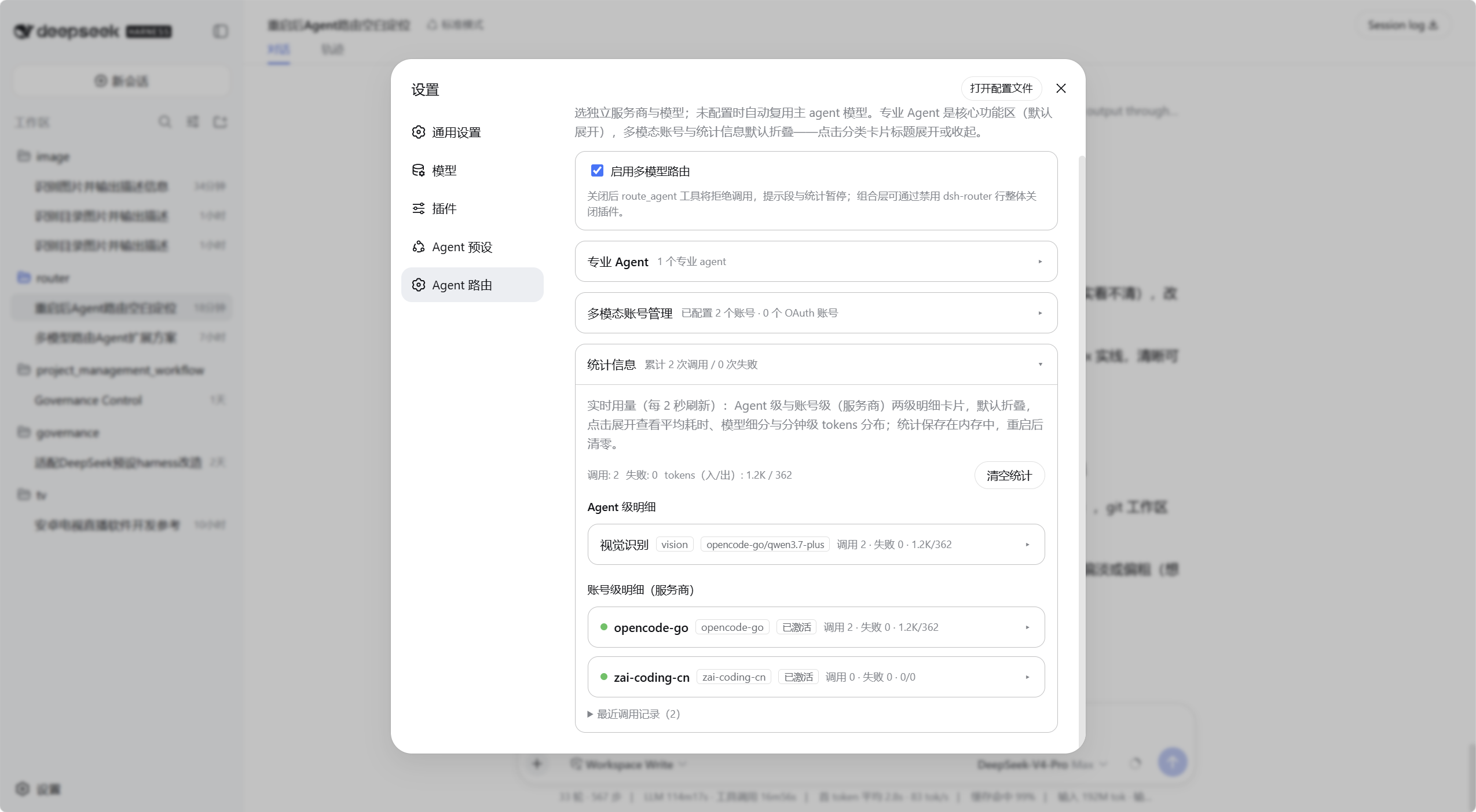The image size is (1476, 812).
Task: Click the deepseek whale logo
Action: [x=23, y=31]
